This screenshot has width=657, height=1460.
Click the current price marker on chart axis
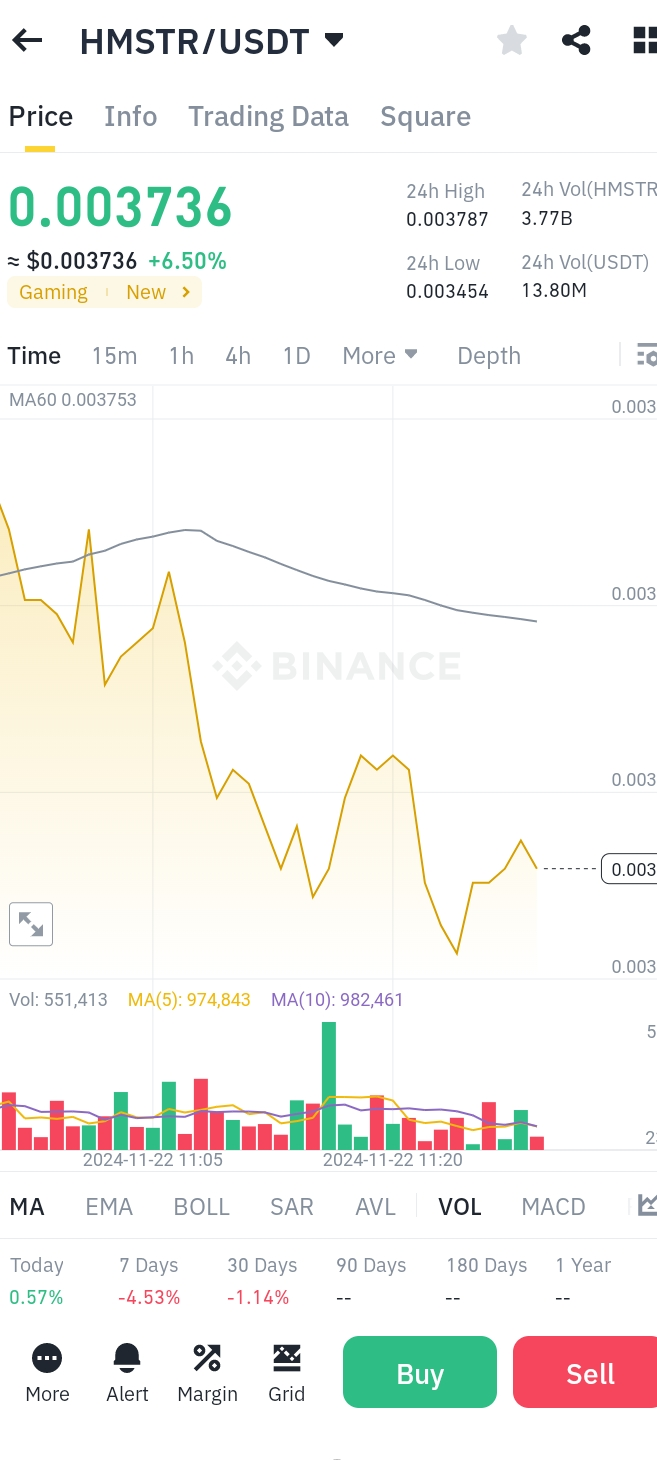point(630,869)
